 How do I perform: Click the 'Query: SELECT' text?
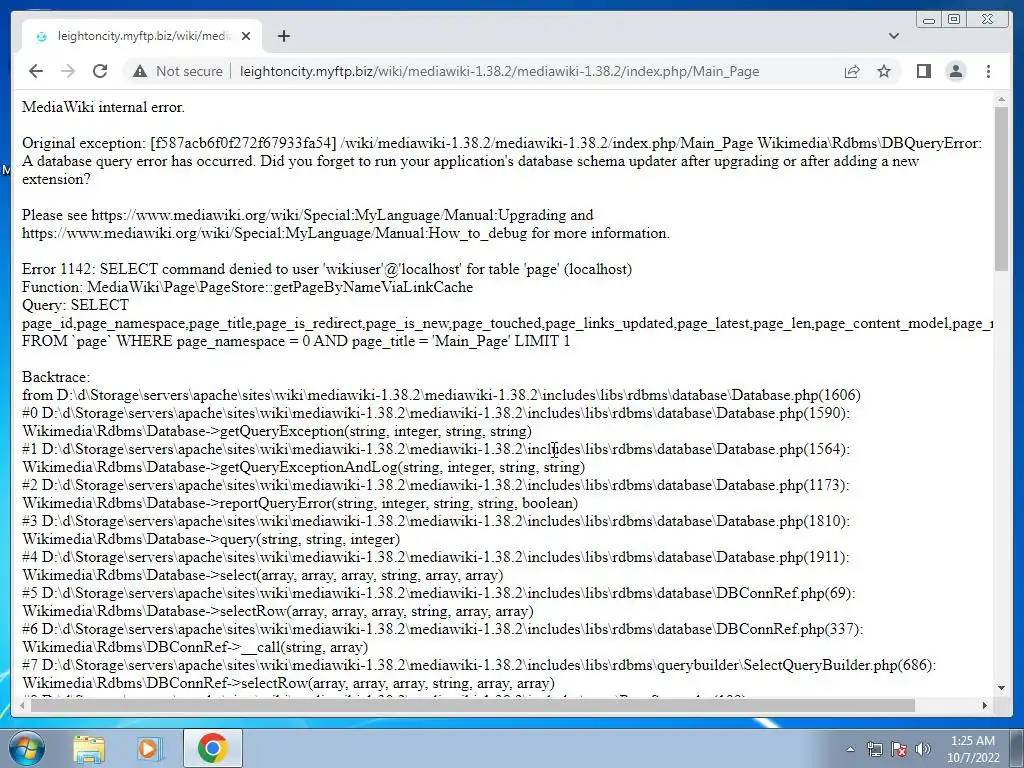75,305
